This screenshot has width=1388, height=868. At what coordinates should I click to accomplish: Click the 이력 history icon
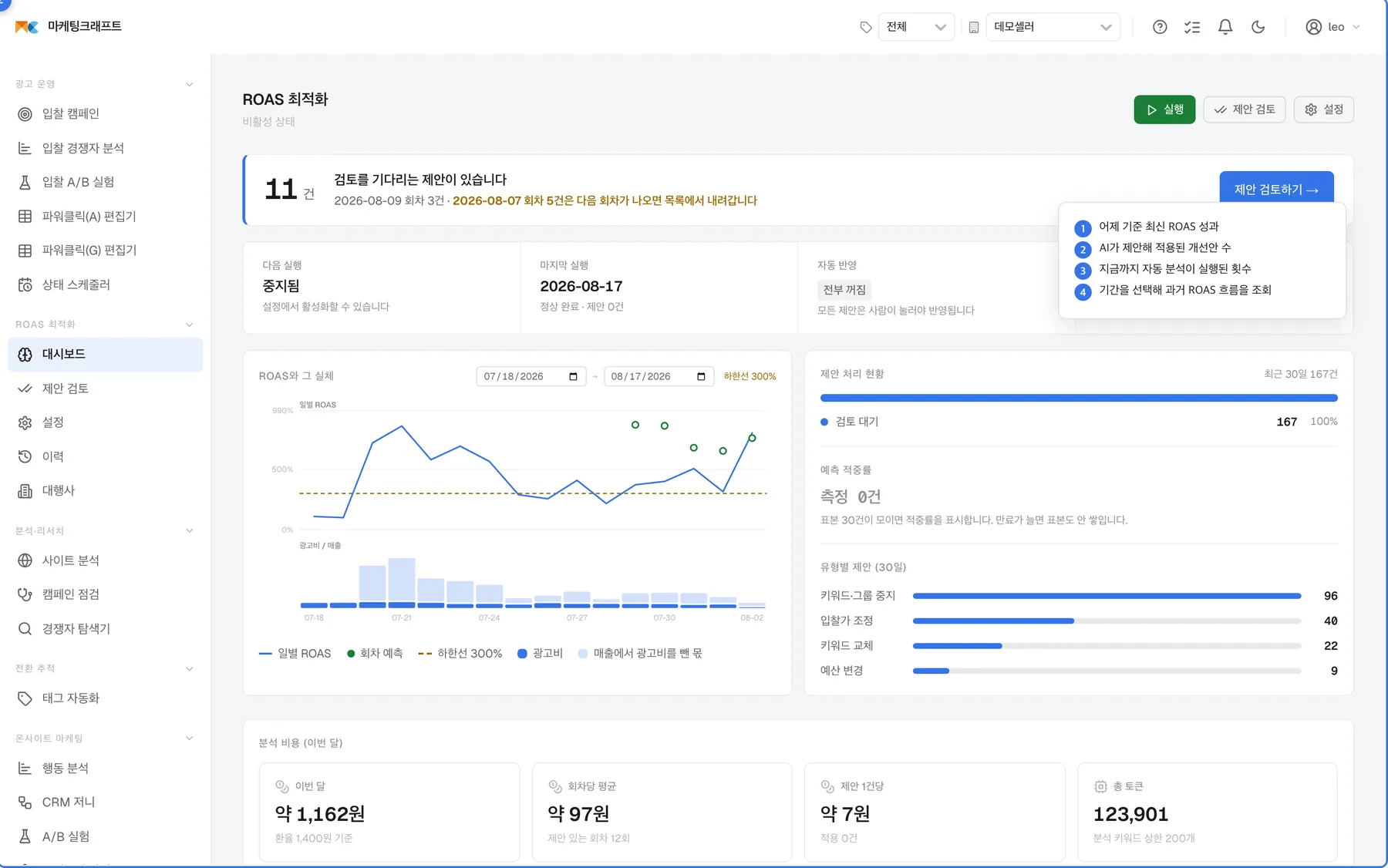[25, 456]
